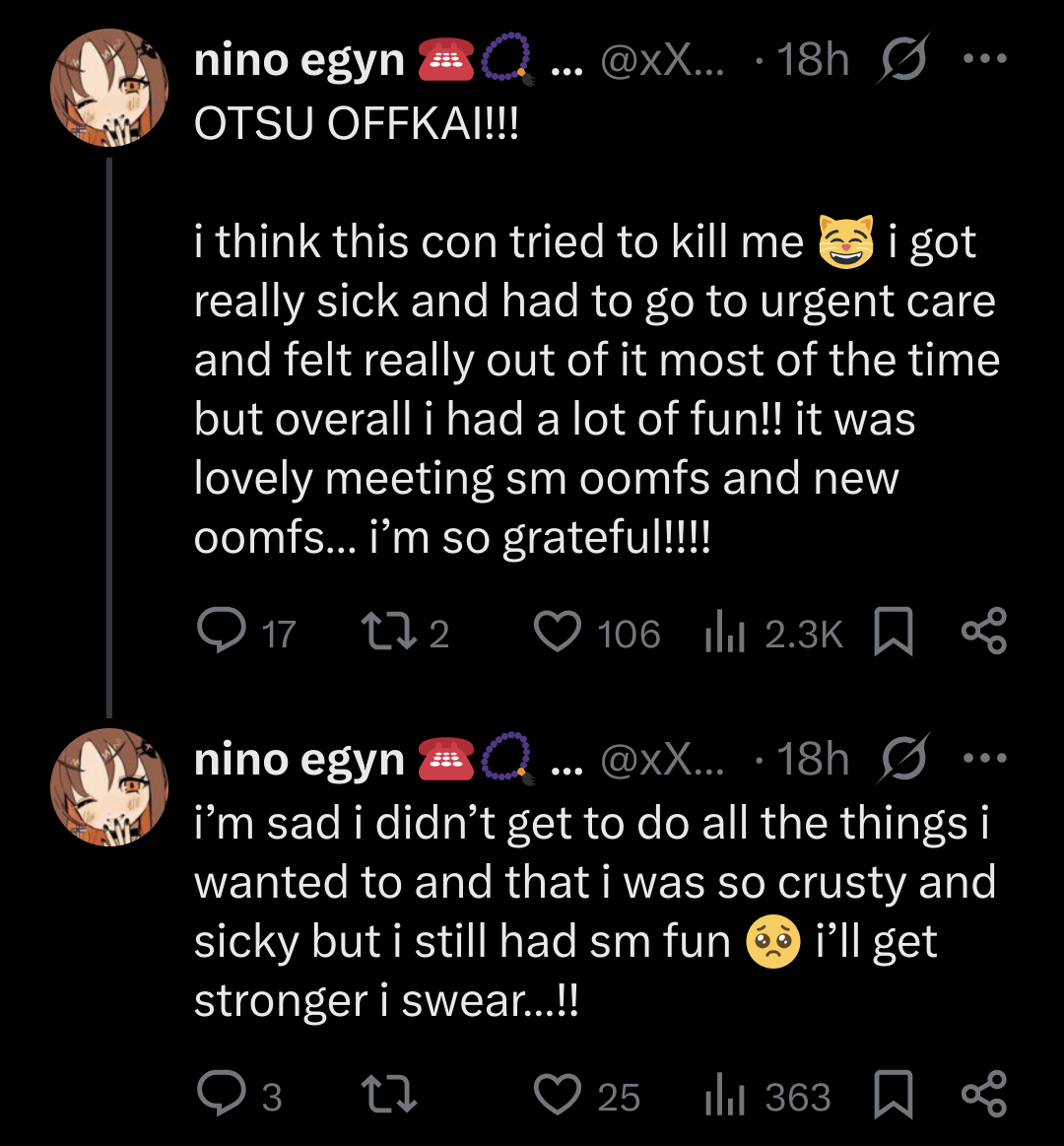Like the tweet with 106 likes

[x=558, y=632]
